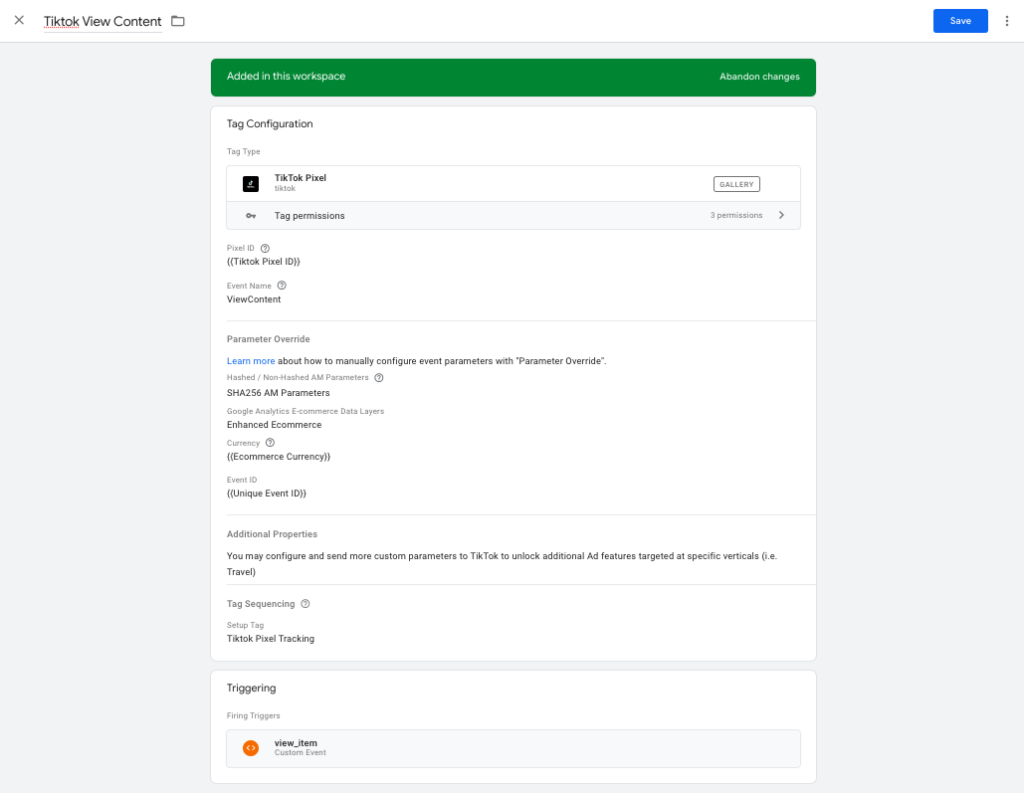Show help for Tag Sequencing
The height and width of the screenshot is (793, 1024).
coord(305,604)
